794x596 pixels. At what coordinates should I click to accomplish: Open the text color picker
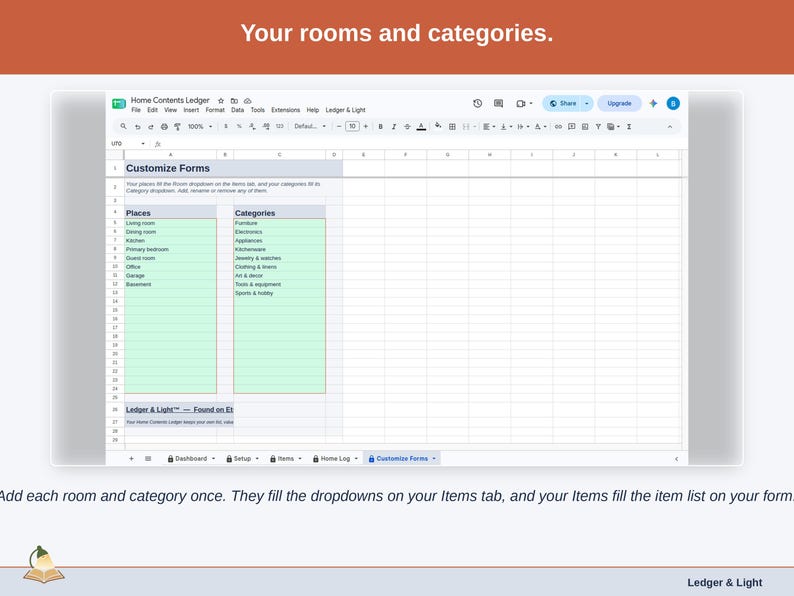point(421,127)
